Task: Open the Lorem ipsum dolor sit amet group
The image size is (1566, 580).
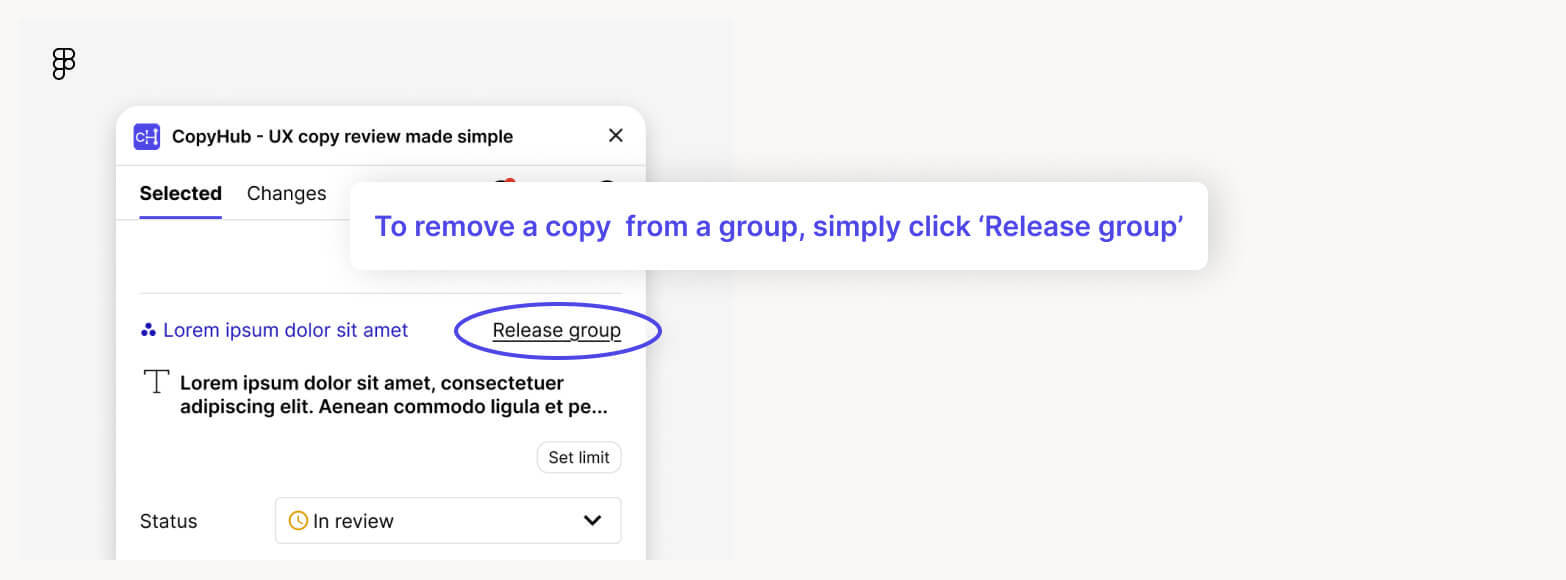Action: pos(285,330)
